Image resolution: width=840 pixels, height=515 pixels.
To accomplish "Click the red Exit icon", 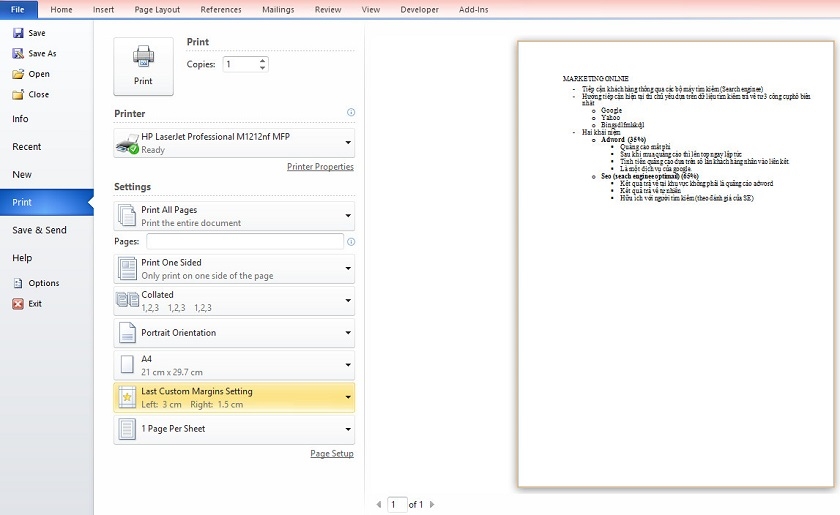I will click(x=18, y=303).
